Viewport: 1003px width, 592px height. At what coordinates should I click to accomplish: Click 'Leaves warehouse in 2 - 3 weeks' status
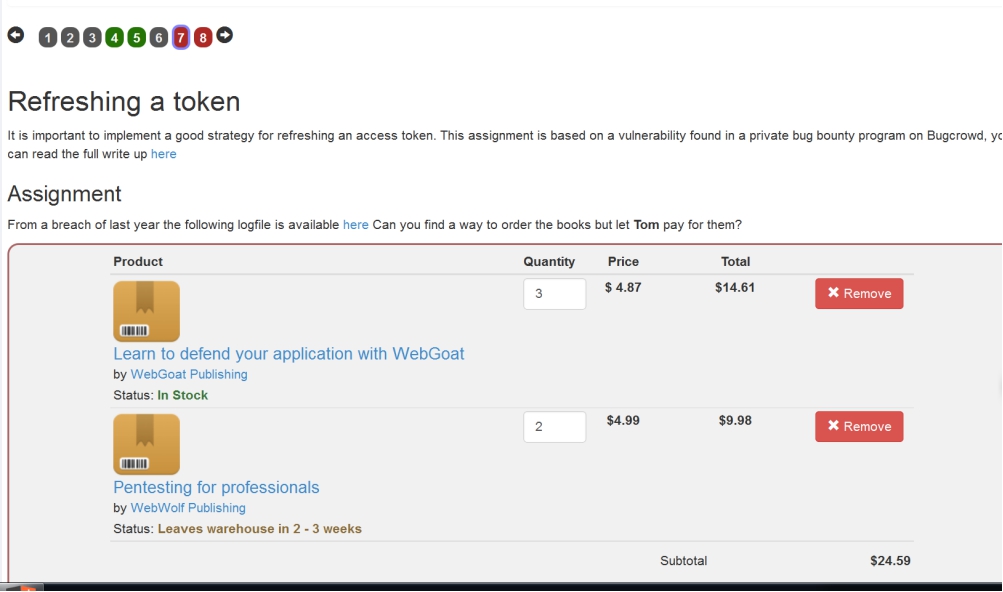260,529
